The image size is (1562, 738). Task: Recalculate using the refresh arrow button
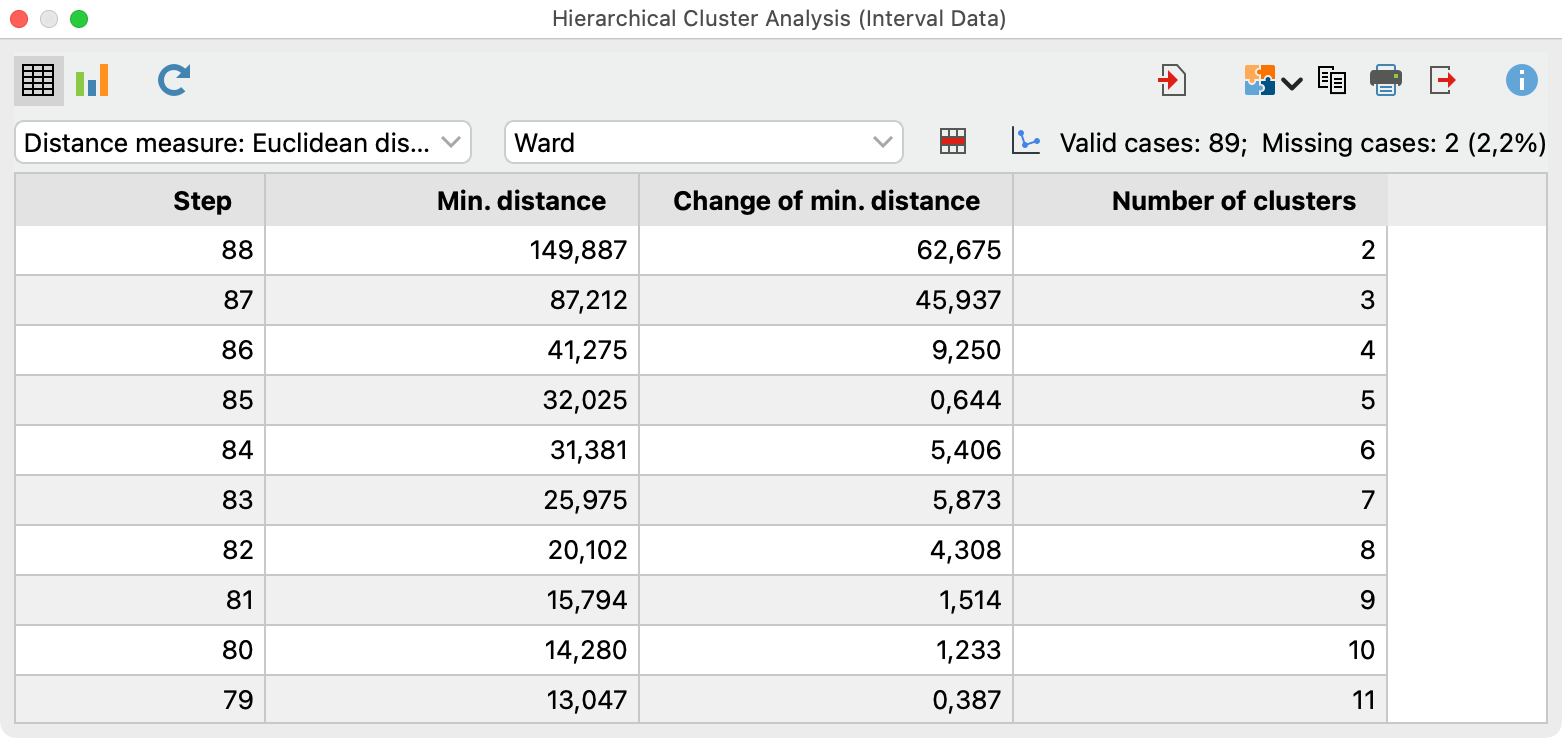pos(172,80)
